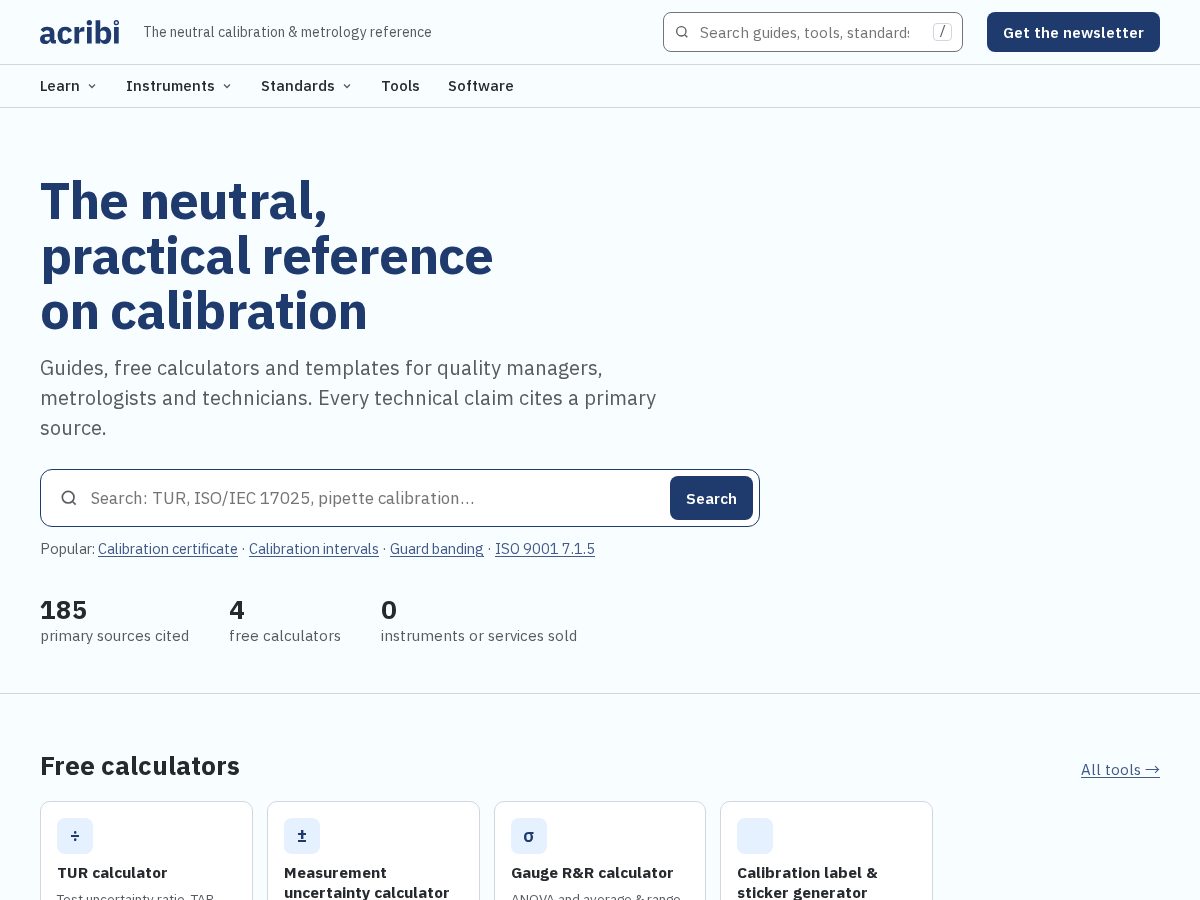Open the TUR calculator card title
1200x900 pixels.
112,873
